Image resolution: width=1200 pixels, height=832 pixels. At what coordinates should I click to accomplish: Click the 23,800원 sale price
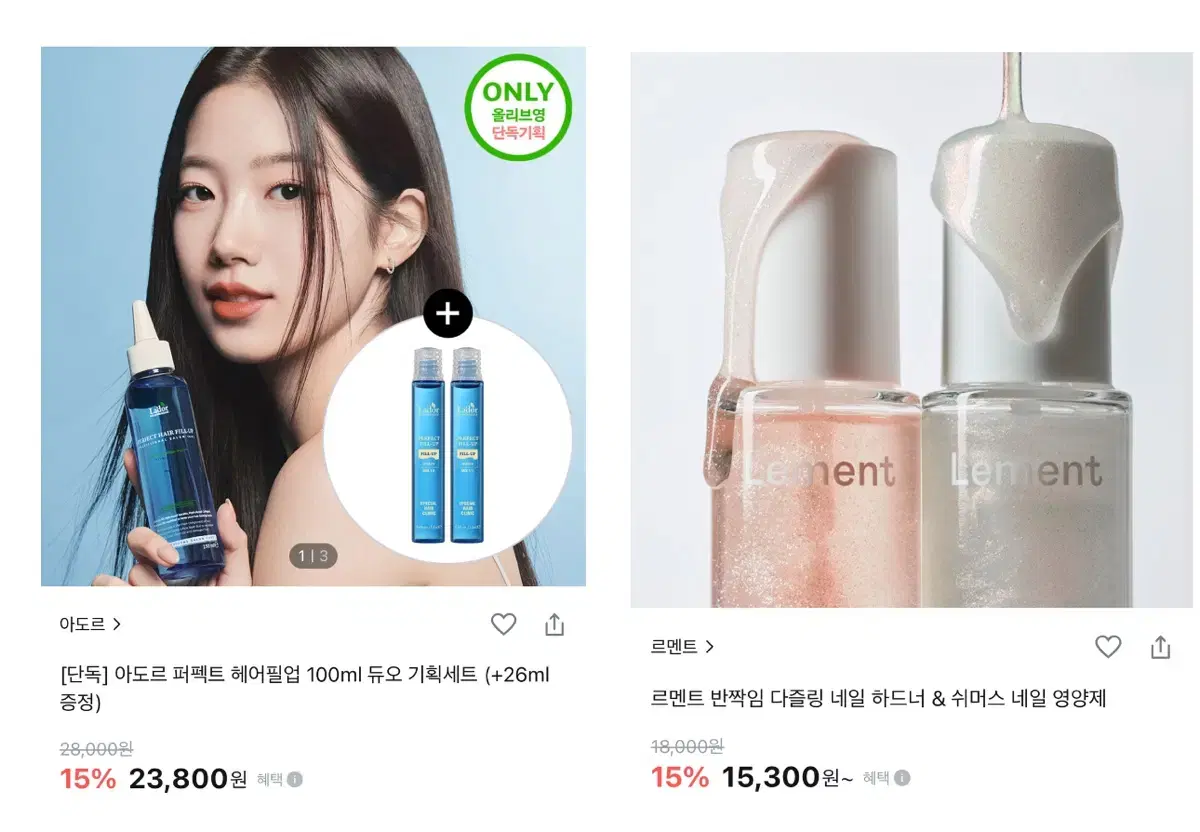click(188, 779)
